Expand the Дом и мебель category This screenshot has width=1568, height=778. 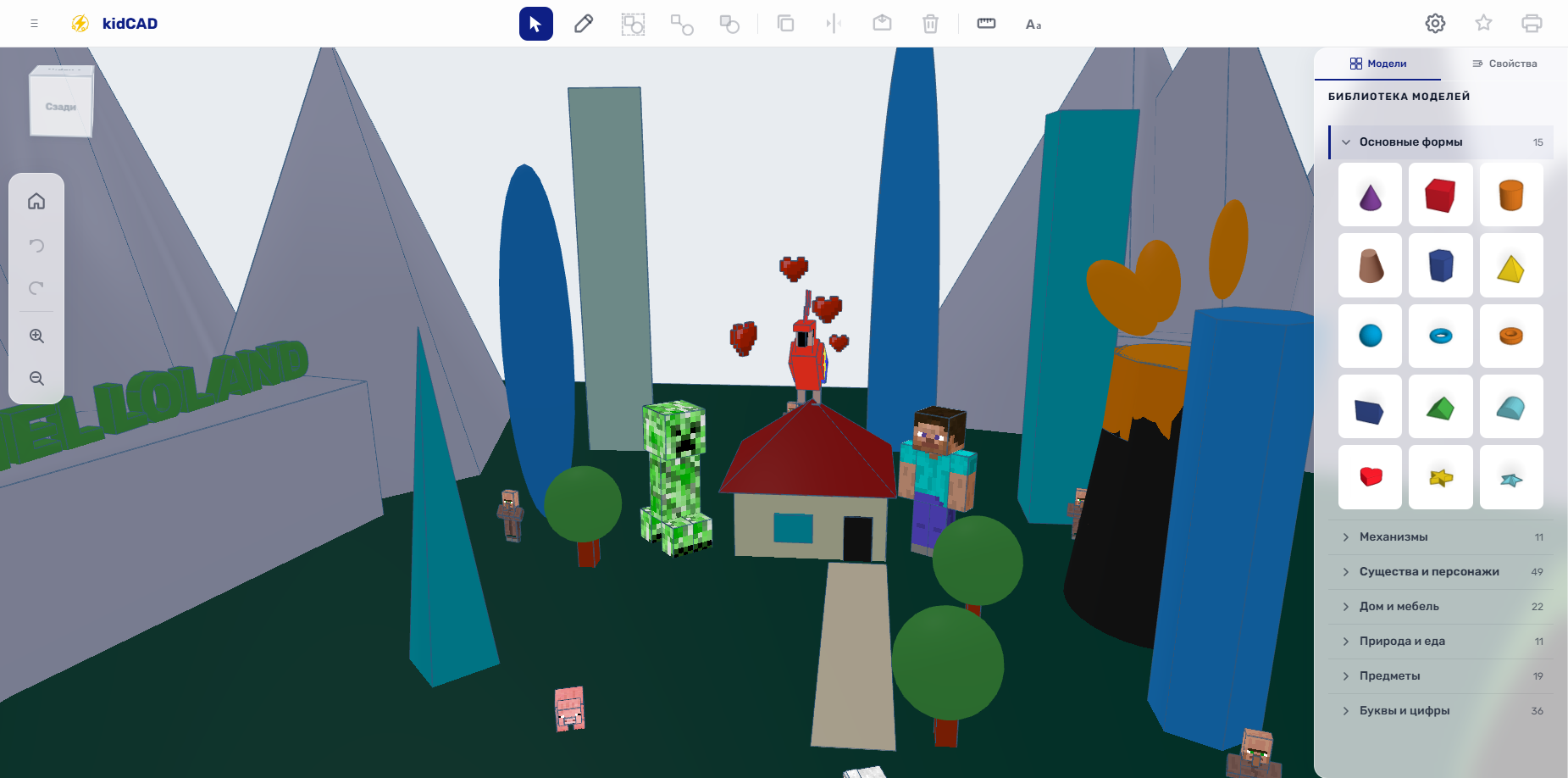[x=1441, y=607]
